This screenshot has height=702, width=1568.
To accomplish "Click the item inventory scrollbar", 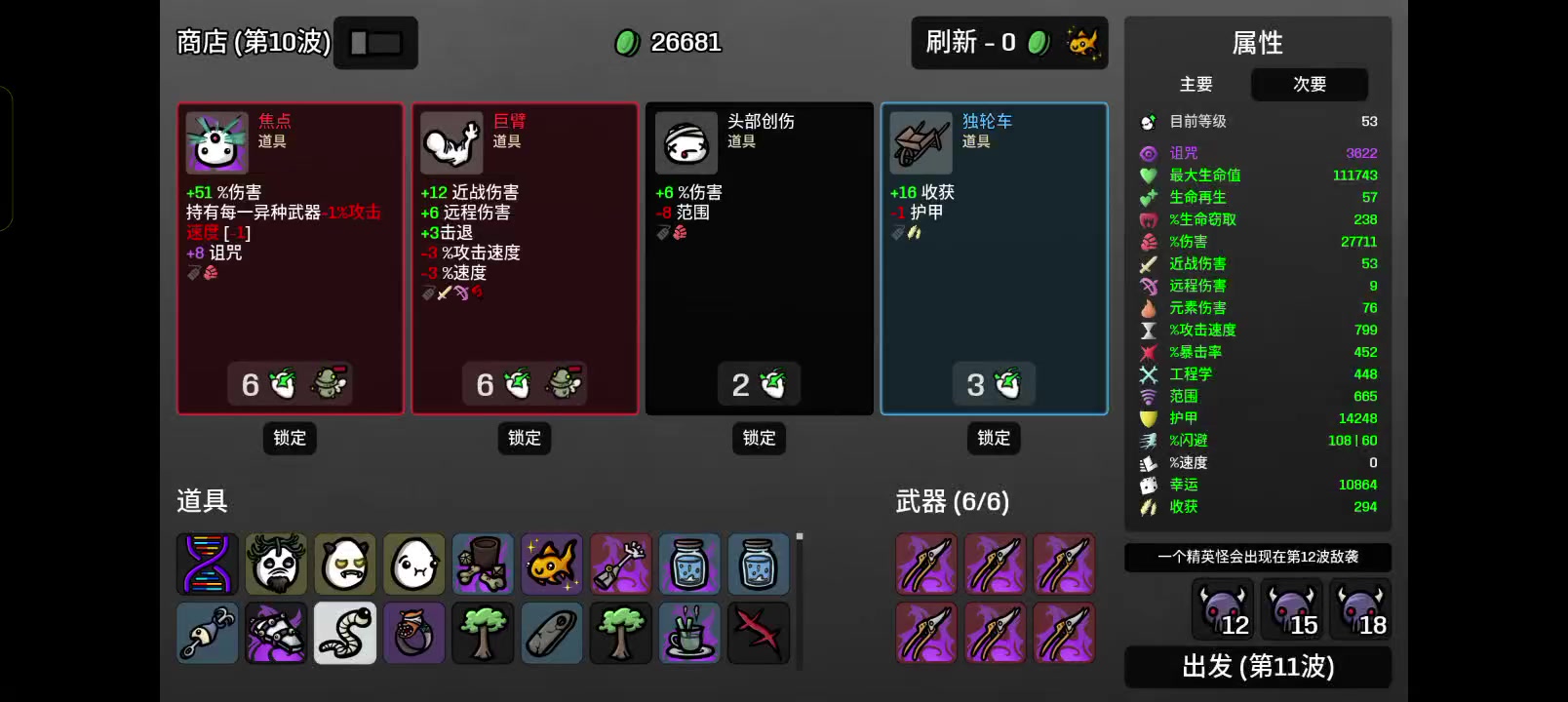I will pos(800,600).
